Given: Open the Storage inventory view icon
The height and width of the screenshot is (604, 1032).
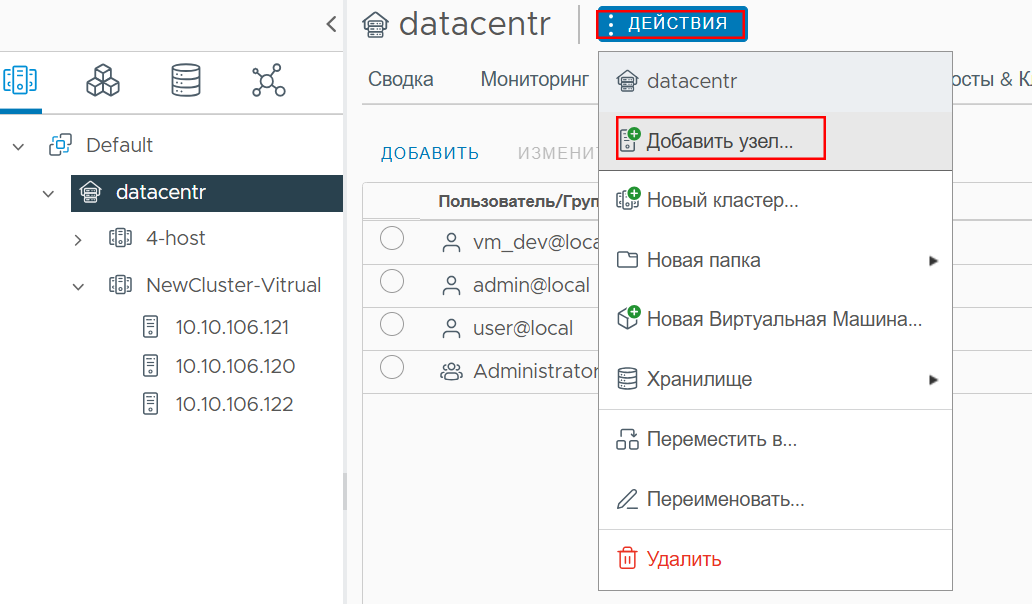Looking at the screenshot, I should tap(186, 80).
